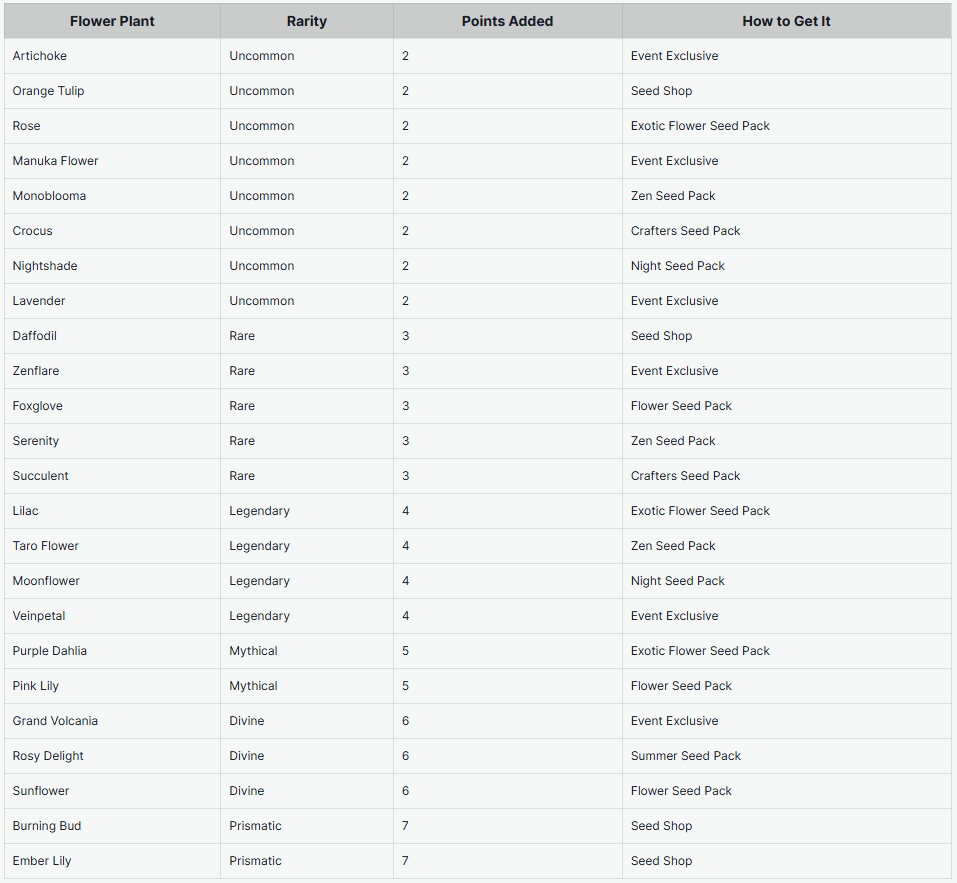This screenshot has width=957, height=883.
Task: Select the Burning Bud flower name
Action: (47, 826)
